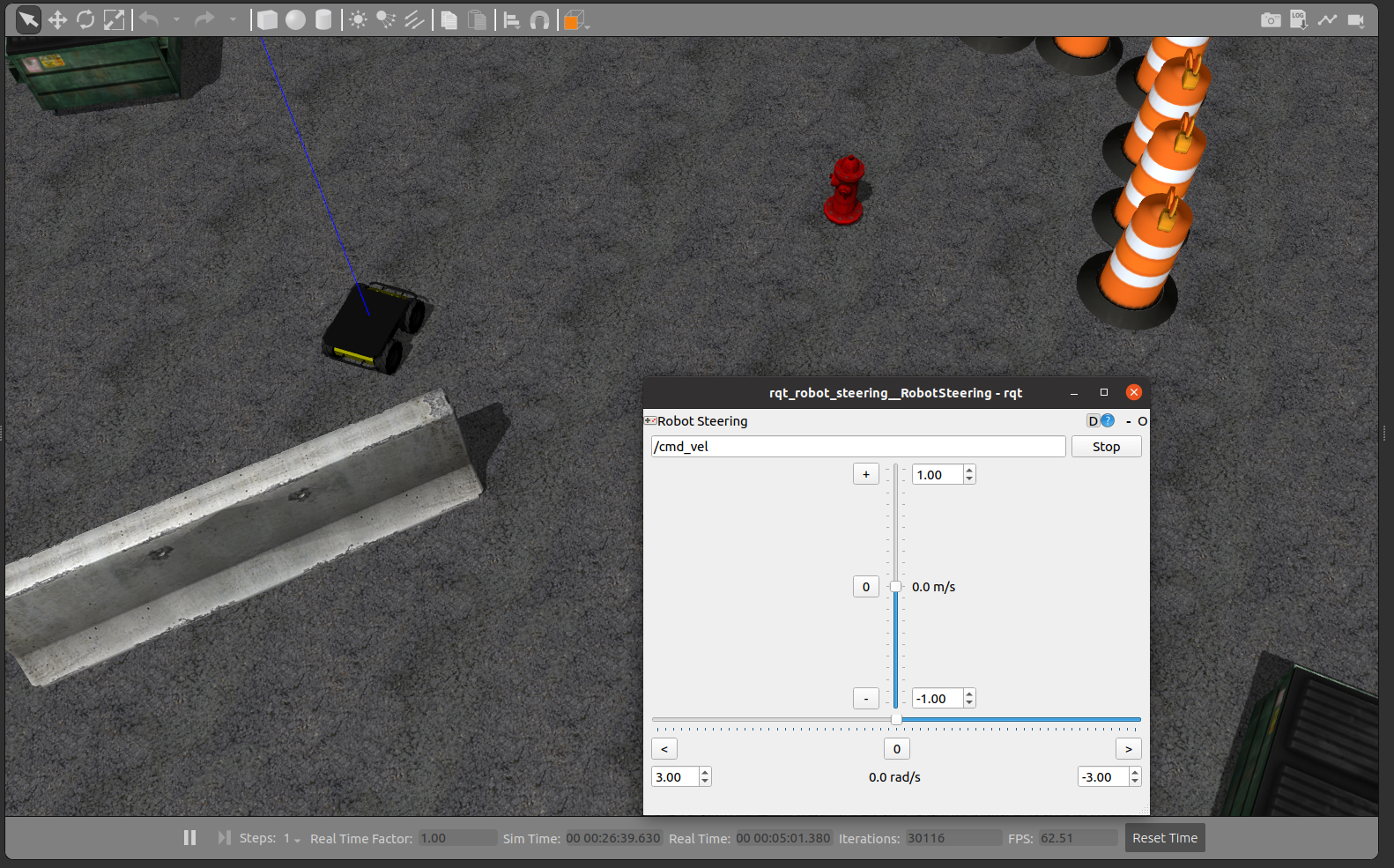This screenshot has width=1394, height=868.
Task: Activate the translate mode tool
Action: pos(57,19)
